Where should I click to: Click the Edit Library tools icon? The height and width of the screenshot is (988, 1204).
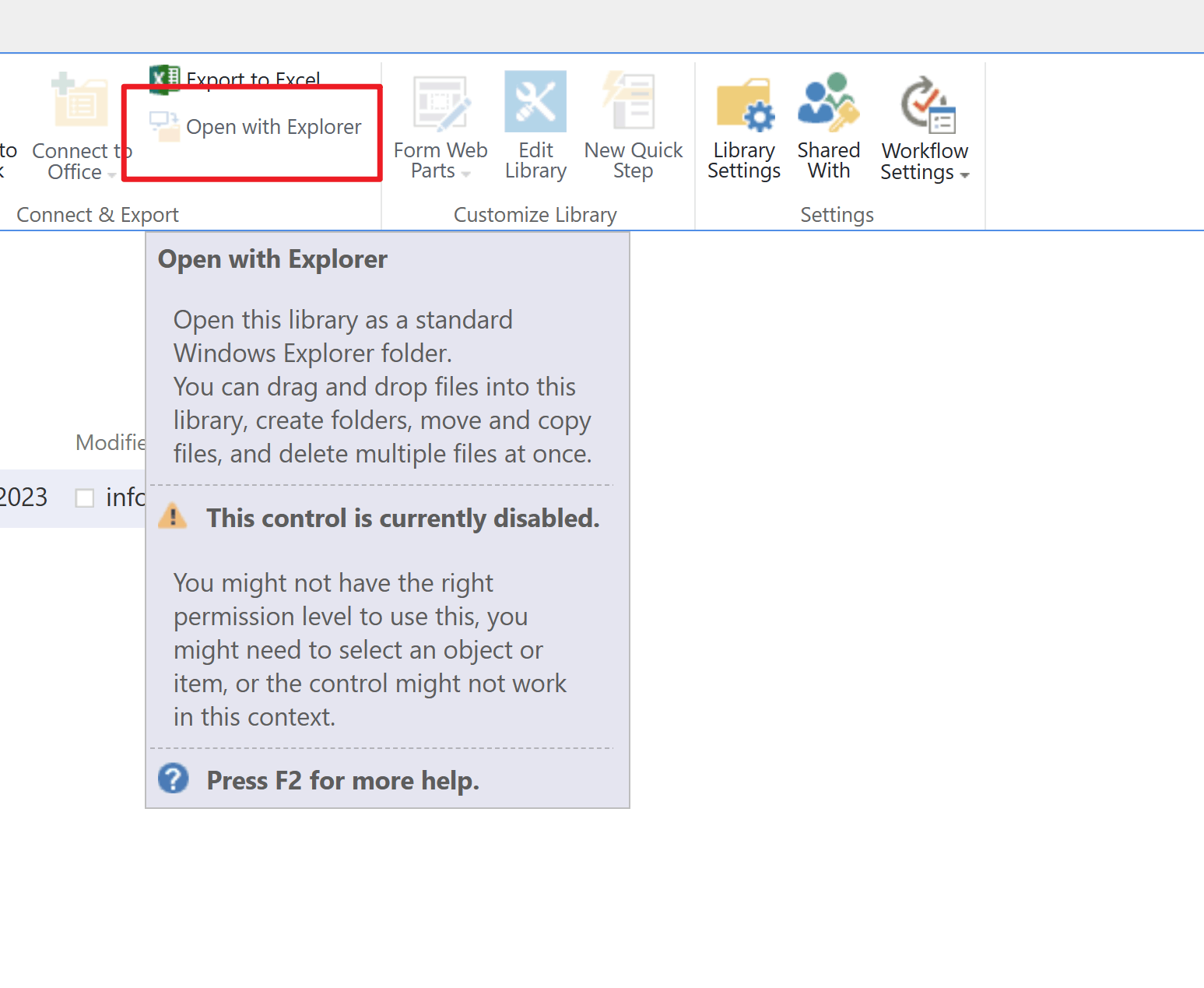[x=535, y=100]
